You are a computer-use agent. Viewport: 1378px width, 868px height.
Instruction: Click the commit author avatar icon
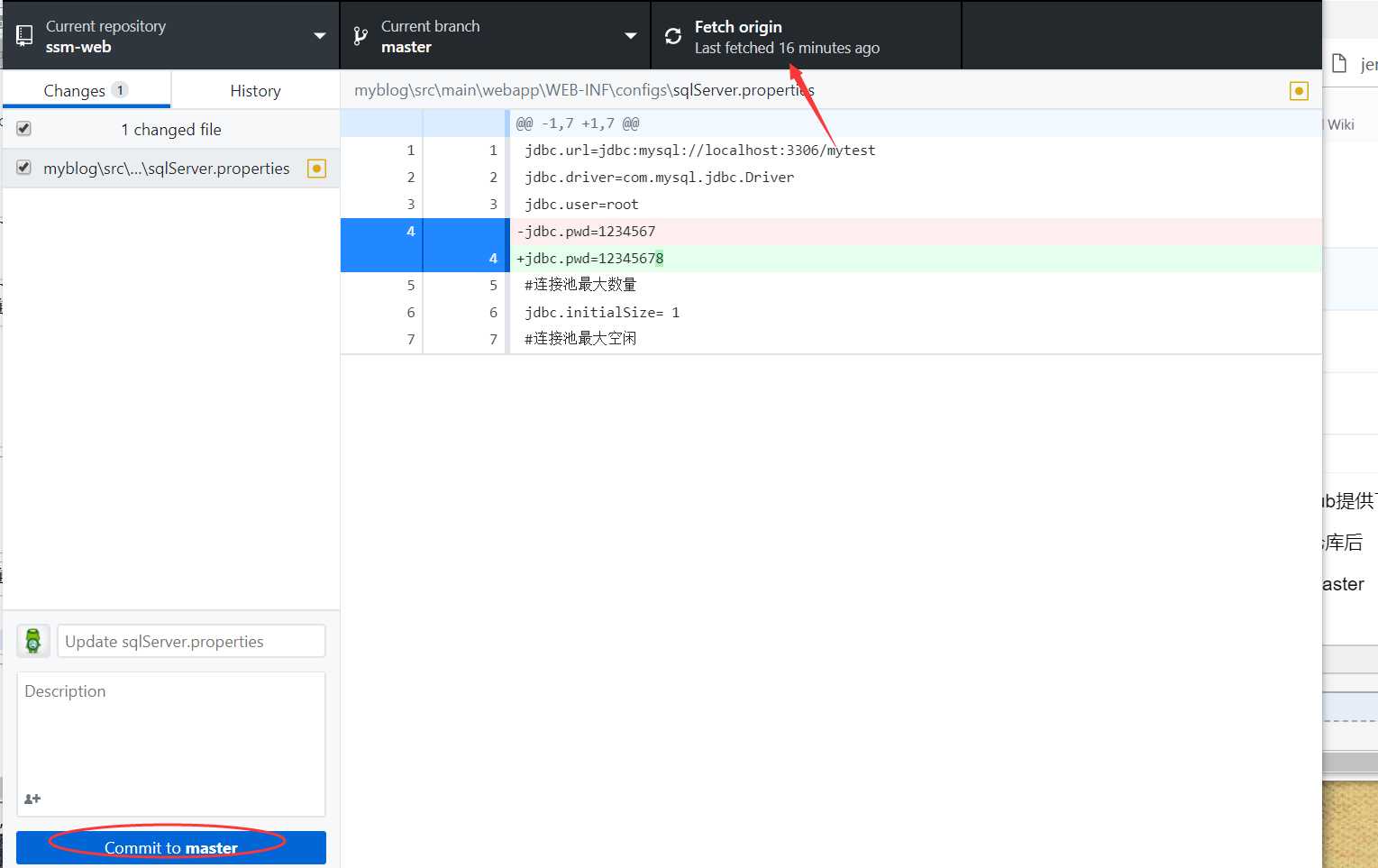click(x=33, y=641)
